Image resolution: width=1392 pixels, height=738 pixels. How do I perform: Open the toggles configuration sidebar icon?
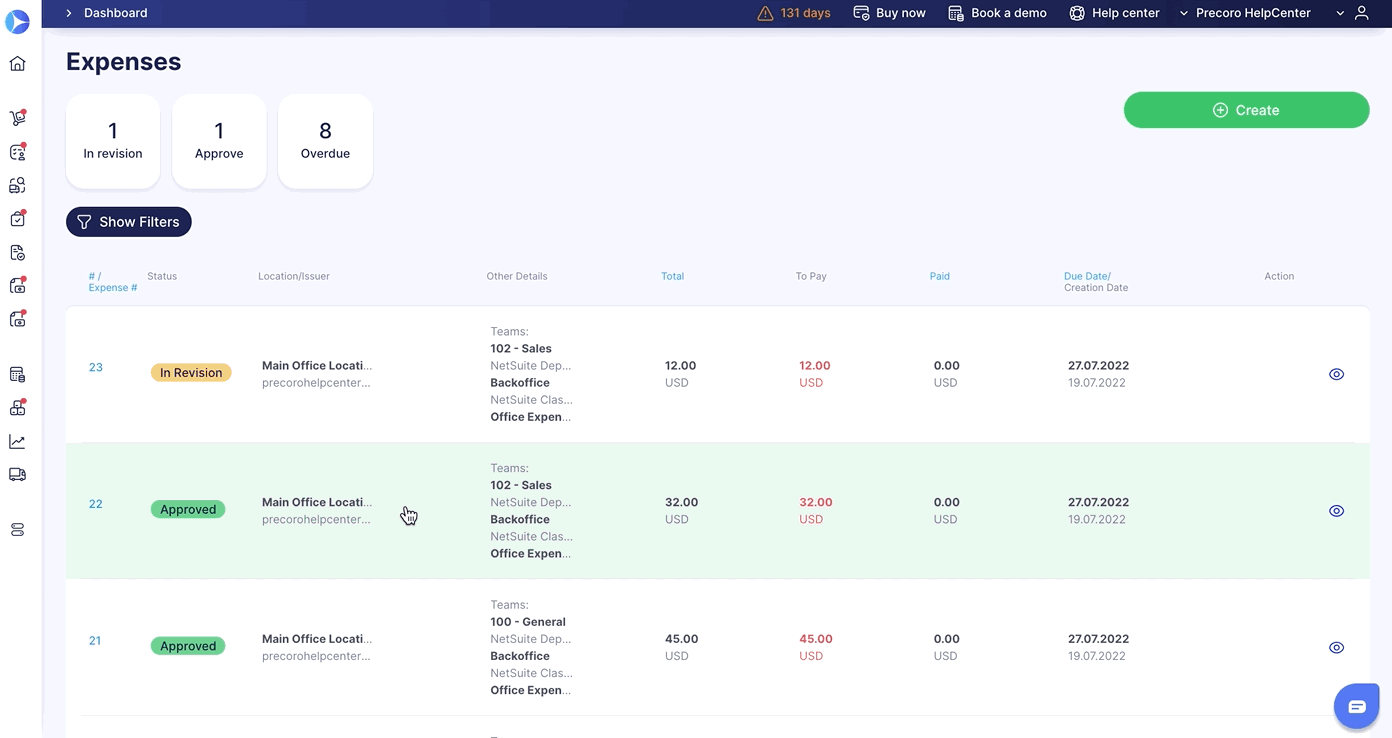pos(17,530)
